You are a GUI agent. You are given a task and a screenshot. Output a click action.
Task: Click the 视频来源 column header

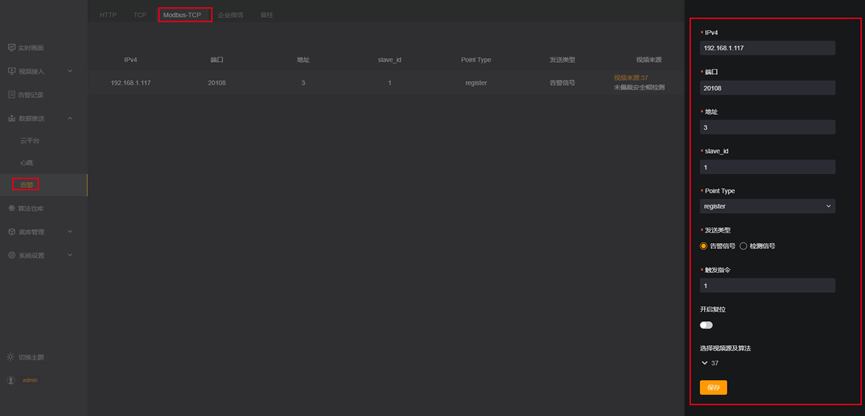(649, 60)
